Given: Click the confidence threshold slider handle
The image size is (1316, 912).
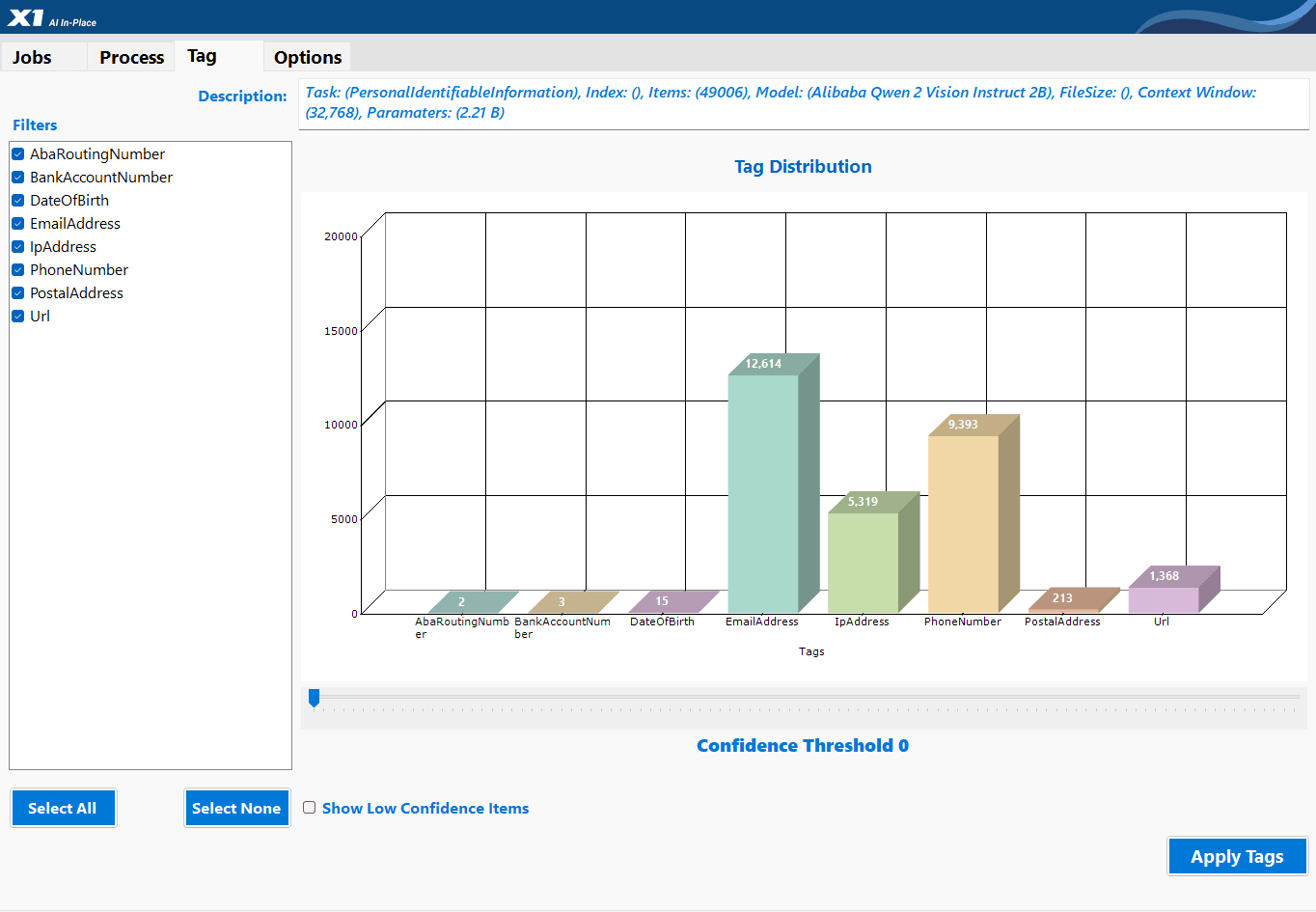Looking at the screenshot, I should 314,697.
